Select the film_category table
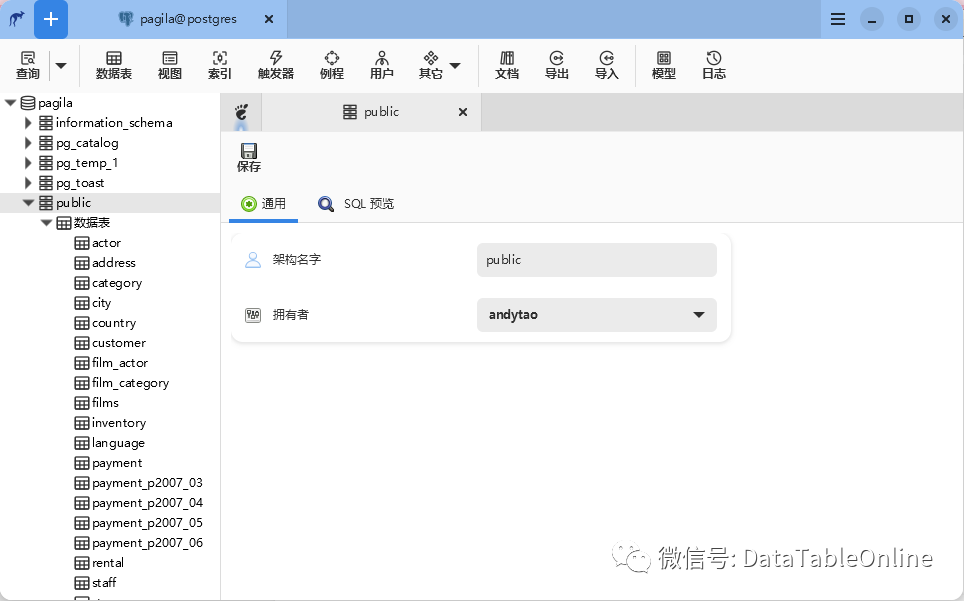The image size is (964, 601). (x=130, y=383)
